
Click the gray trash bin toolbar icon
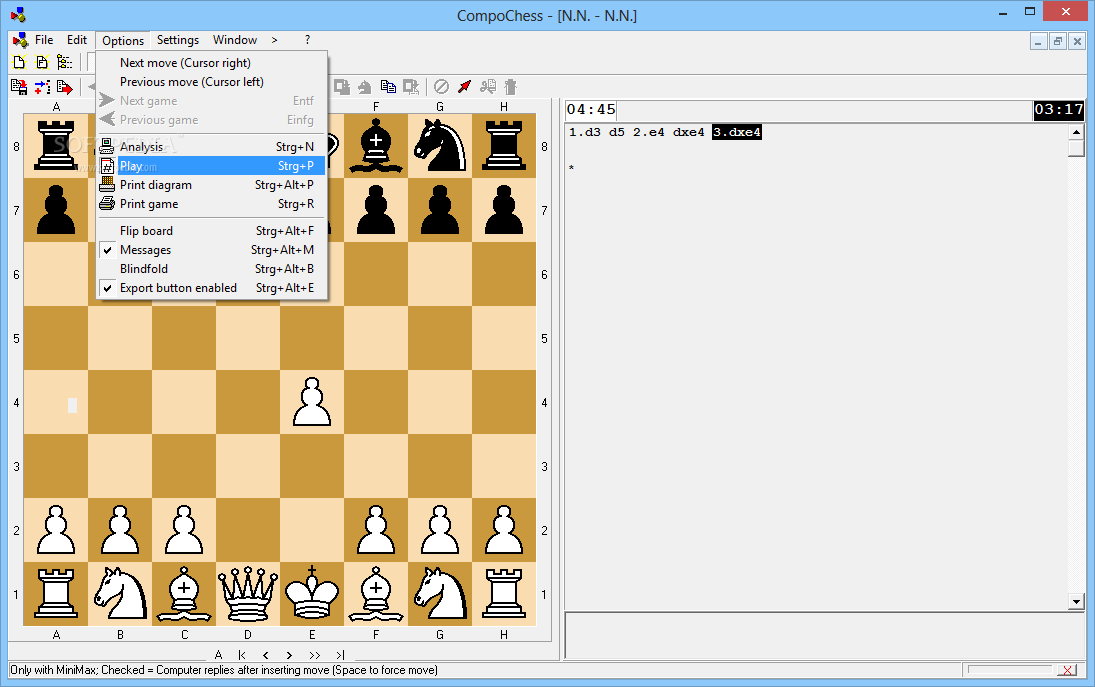click(510, 87)
